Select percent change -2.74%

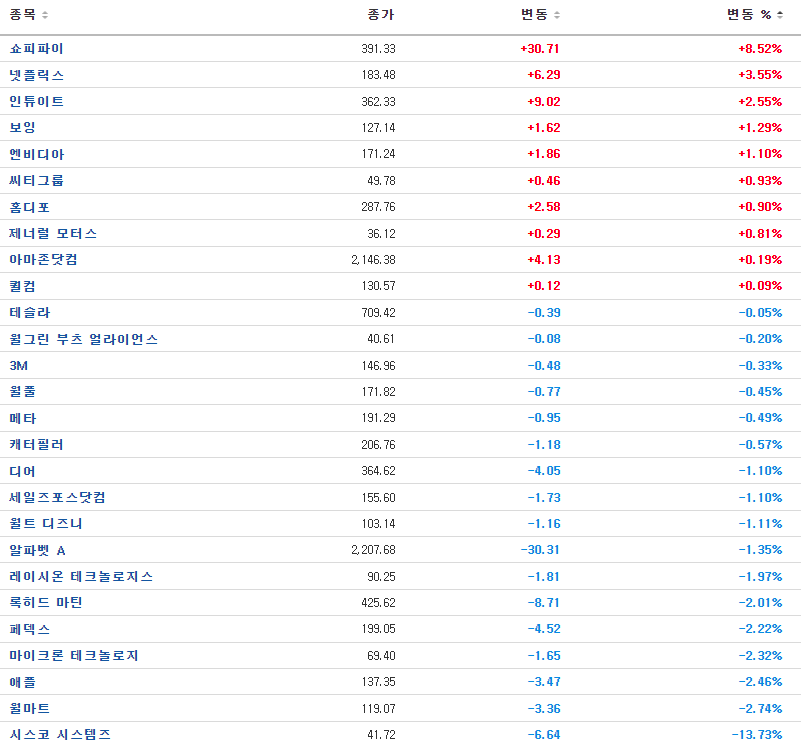tap(760, 709)
